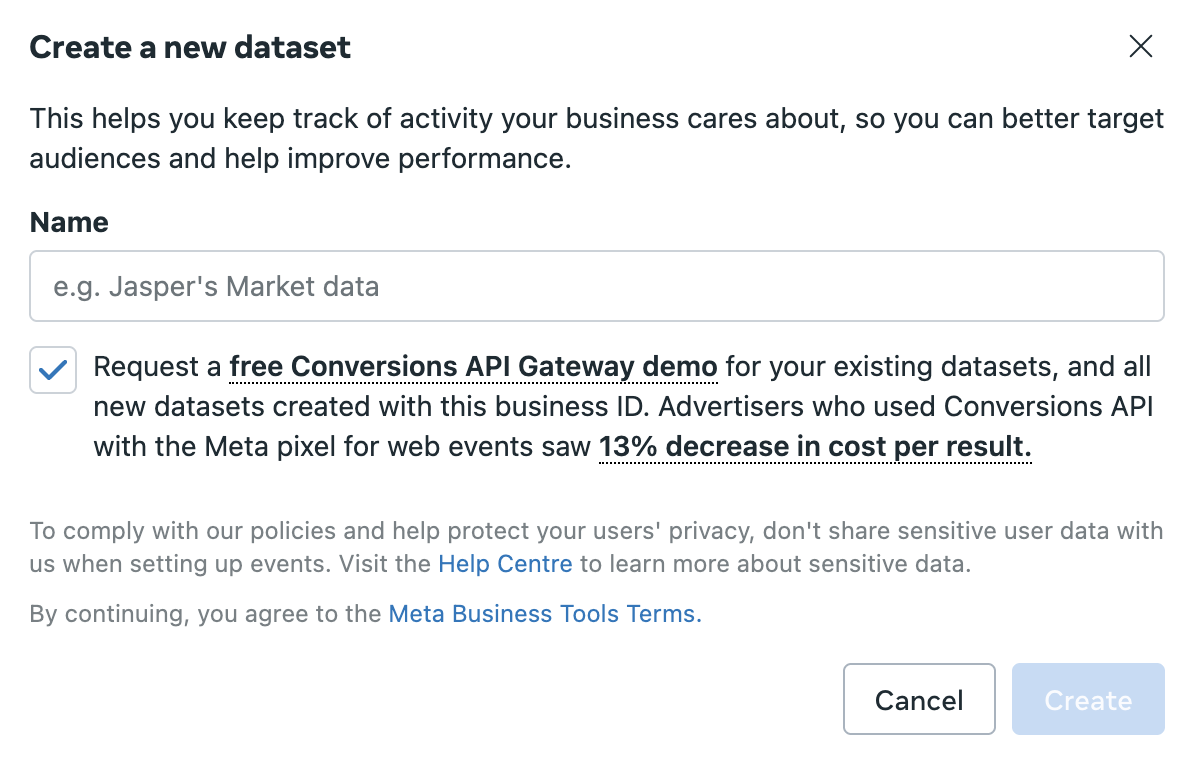
Task: Click "13% decrease in cost per result" text
Action: [x=815, y=447]
